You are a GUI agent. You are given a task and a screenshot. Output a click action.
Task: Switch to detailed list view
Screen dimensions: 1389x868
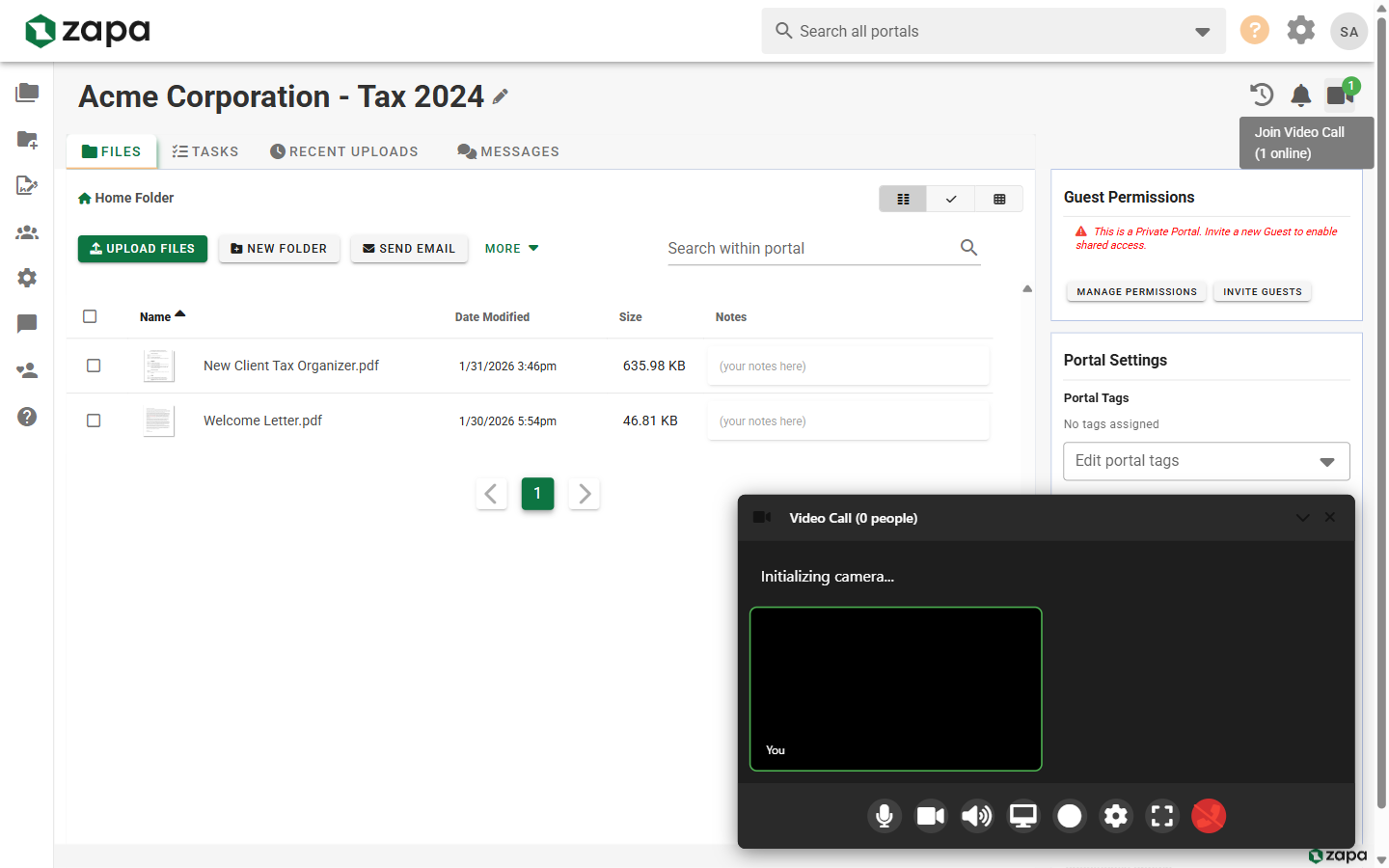point(903,199)
